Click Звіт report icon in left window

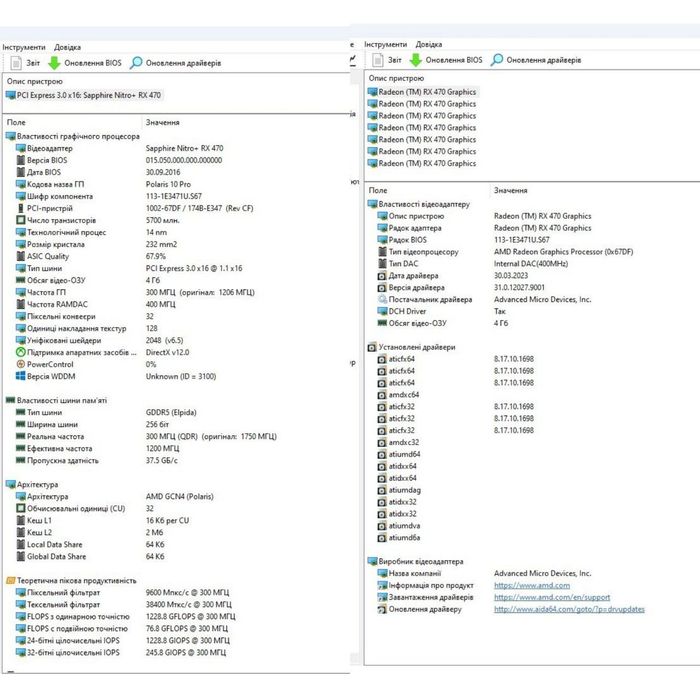pos(16,63)
